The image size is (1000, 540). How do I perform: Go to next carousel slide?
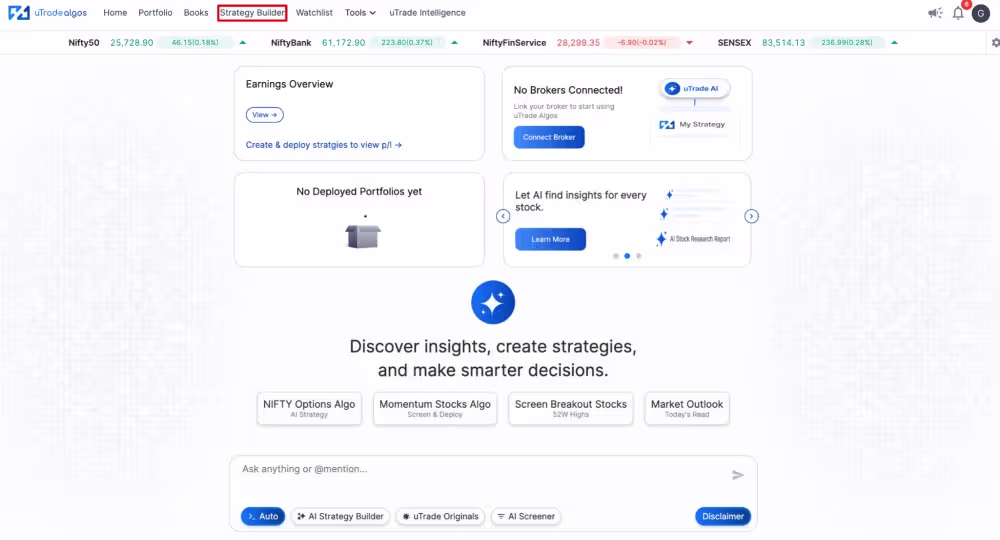point(751,216)
